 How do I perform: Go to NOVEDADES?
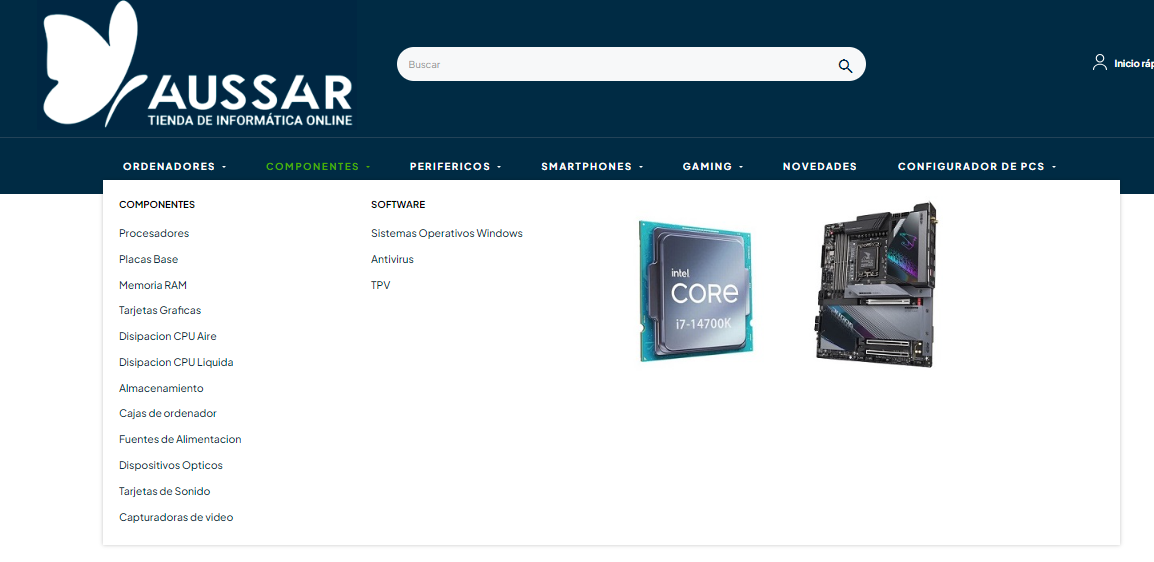(820, 166)
